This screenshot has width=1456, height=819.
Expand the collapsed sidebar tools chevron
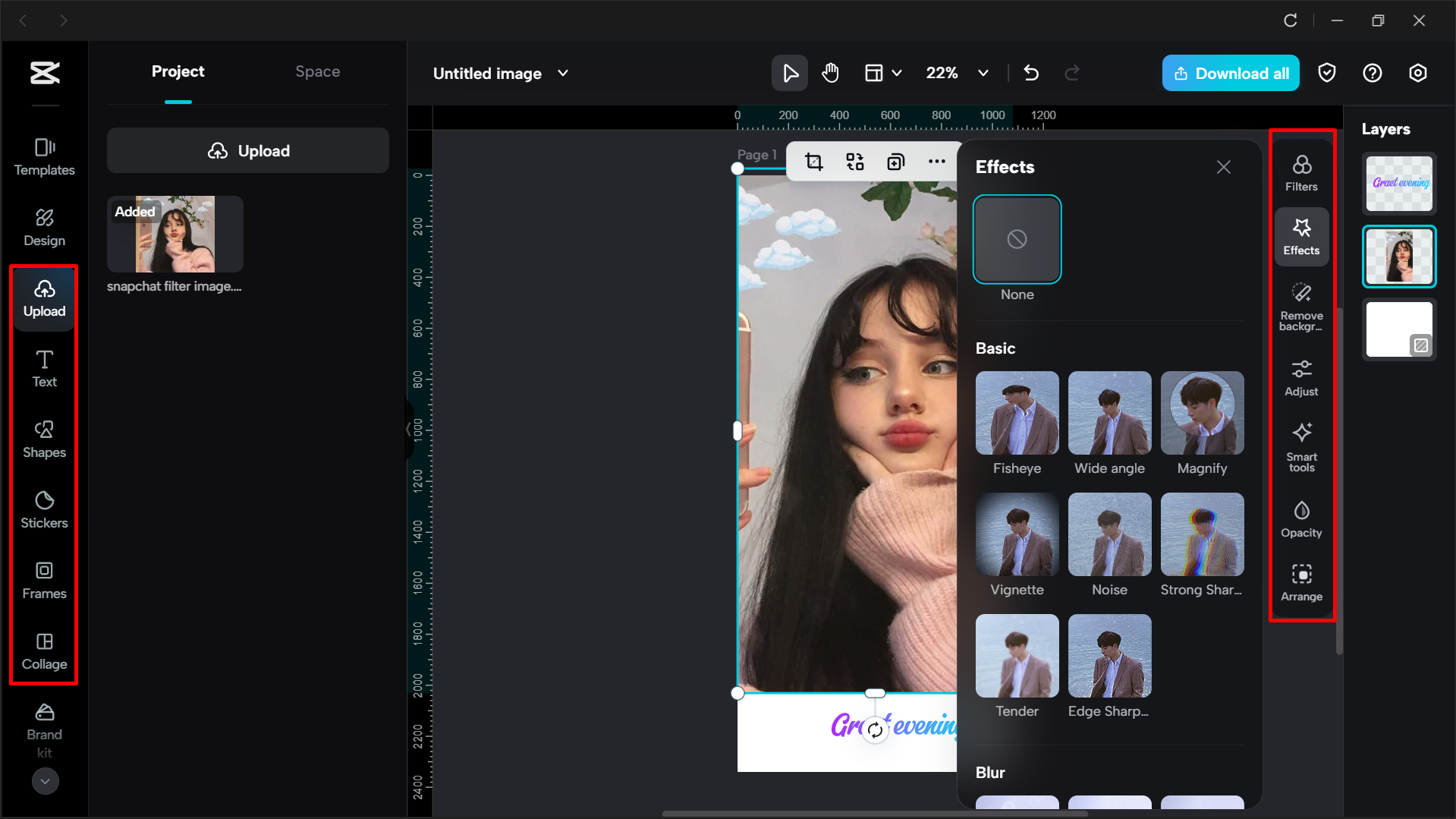tap(44, 781)
